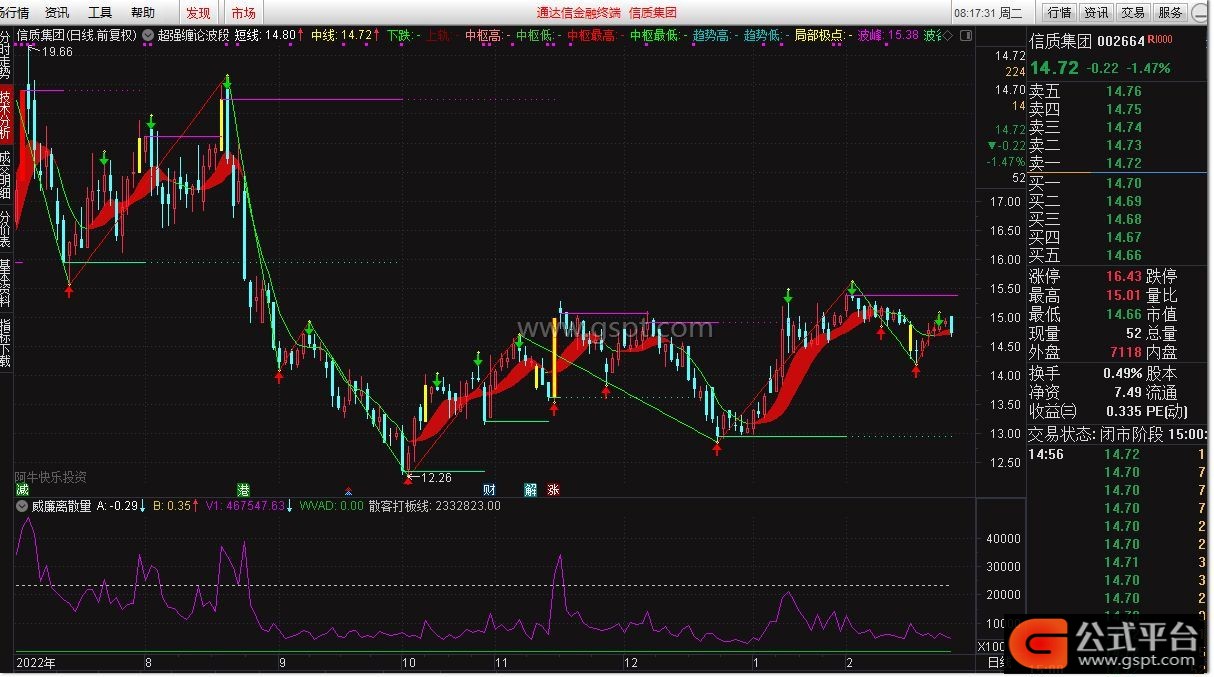Image resolution: width=1214 pixels, height=677 pixels.
Task: Click the 交易状态 闭市阶段 status line
Action: (1118, 434)
